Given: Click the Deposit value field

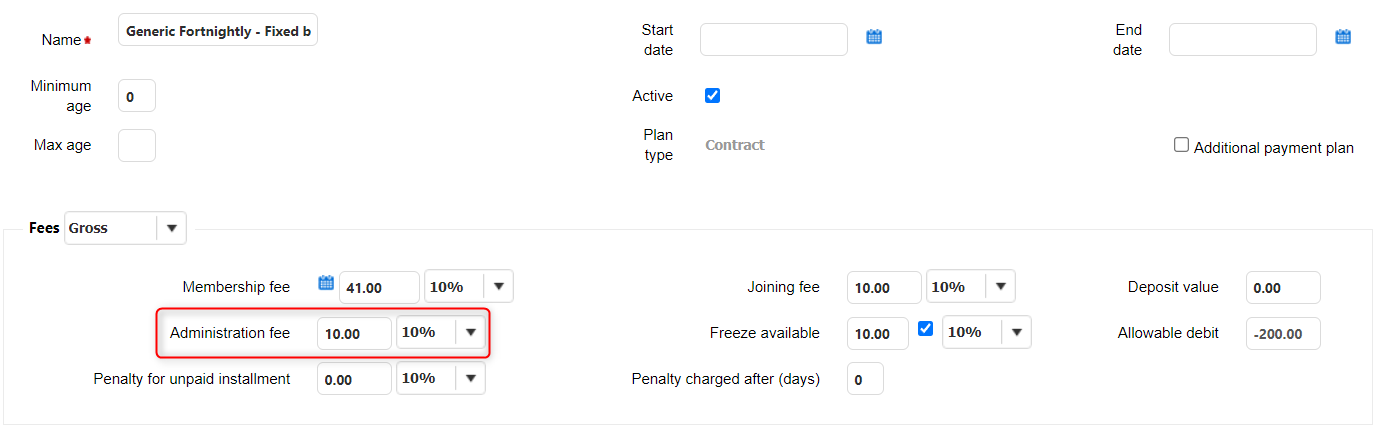Looking at the screenshot, I should (x=1283, y=288).
